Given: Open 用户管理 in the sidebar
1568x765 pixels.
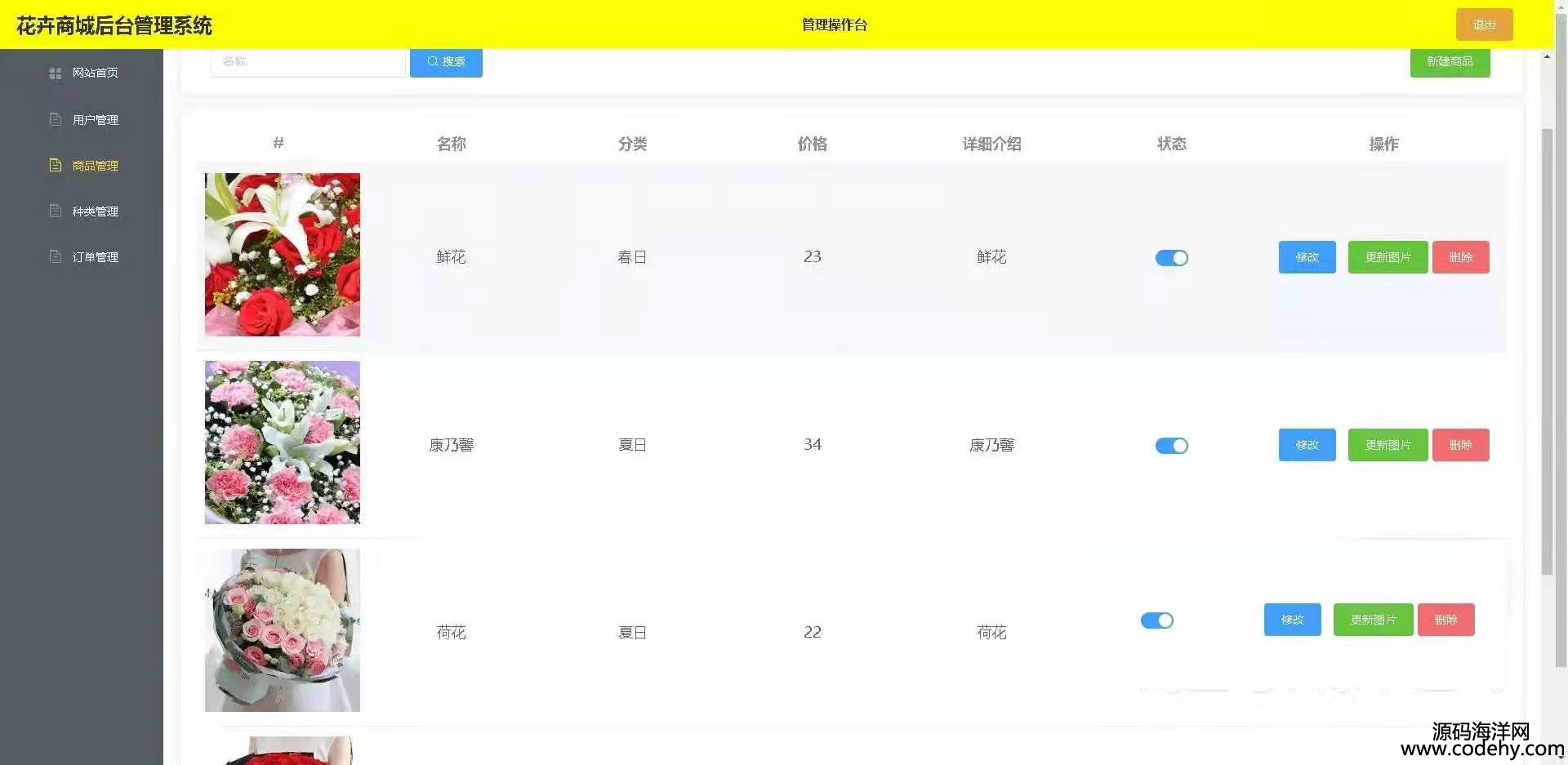Looking at the screenshot, I should tap(95, 120).
